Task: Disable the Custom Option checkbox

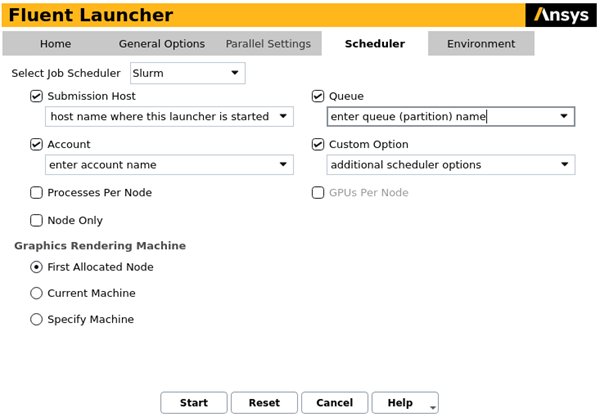Action: click(318, 144)
